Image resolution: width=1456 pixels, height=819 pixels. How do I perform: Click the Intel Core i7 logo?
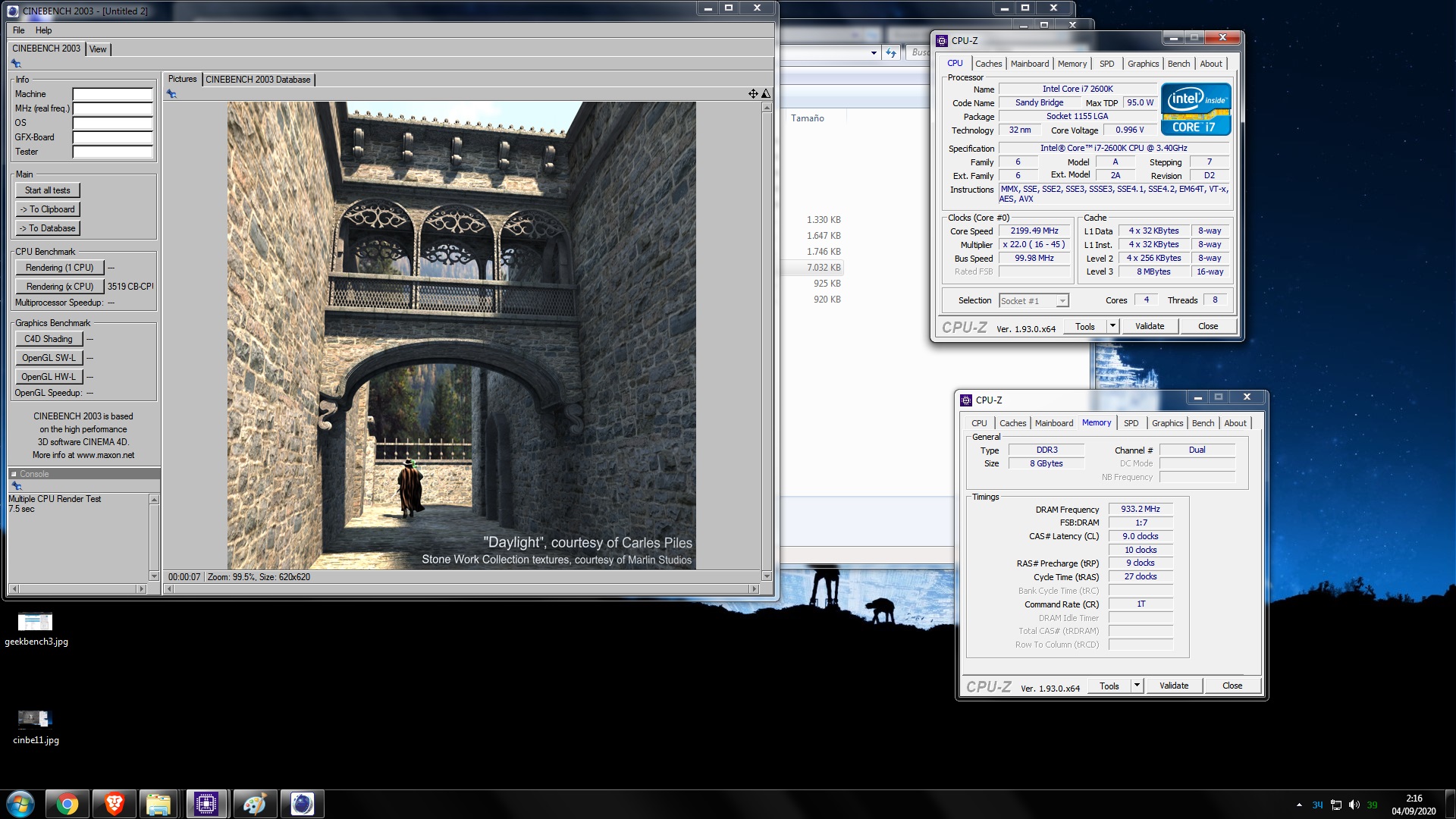(x=1196, y=109)
